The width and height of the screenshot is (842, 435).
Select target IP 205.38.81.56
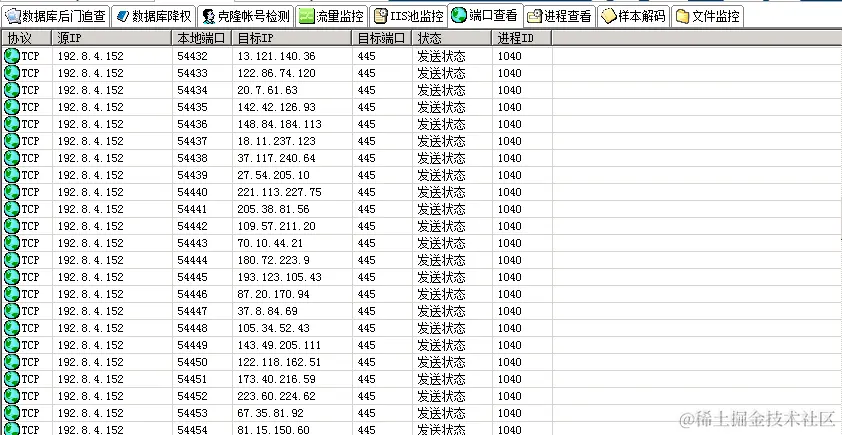coord(273,209)
